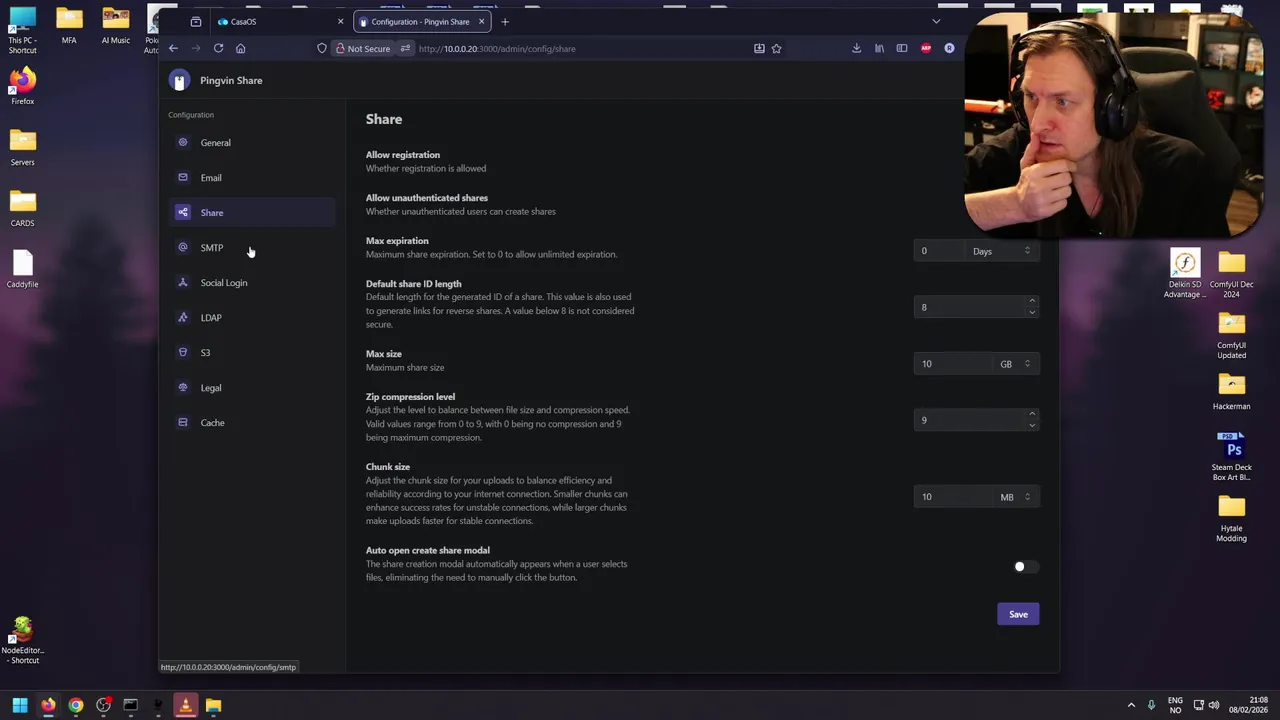Screen dimensions: 1280x720
Task: Click the max expiration number field
Action: pyautogui.click(x=940, y=251)
